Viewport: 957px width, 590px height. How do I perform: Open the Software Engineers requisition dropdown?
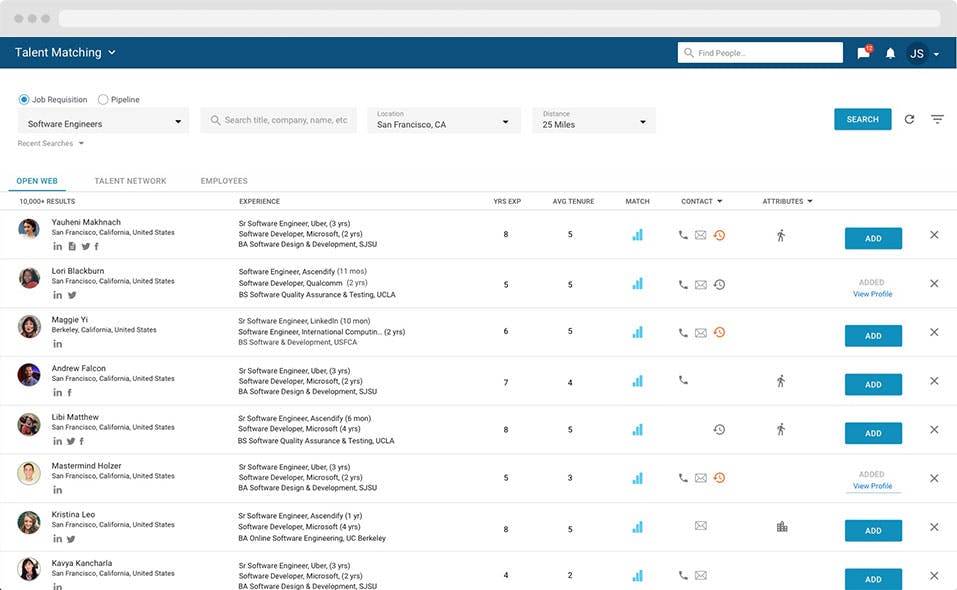tap(103, 123)
